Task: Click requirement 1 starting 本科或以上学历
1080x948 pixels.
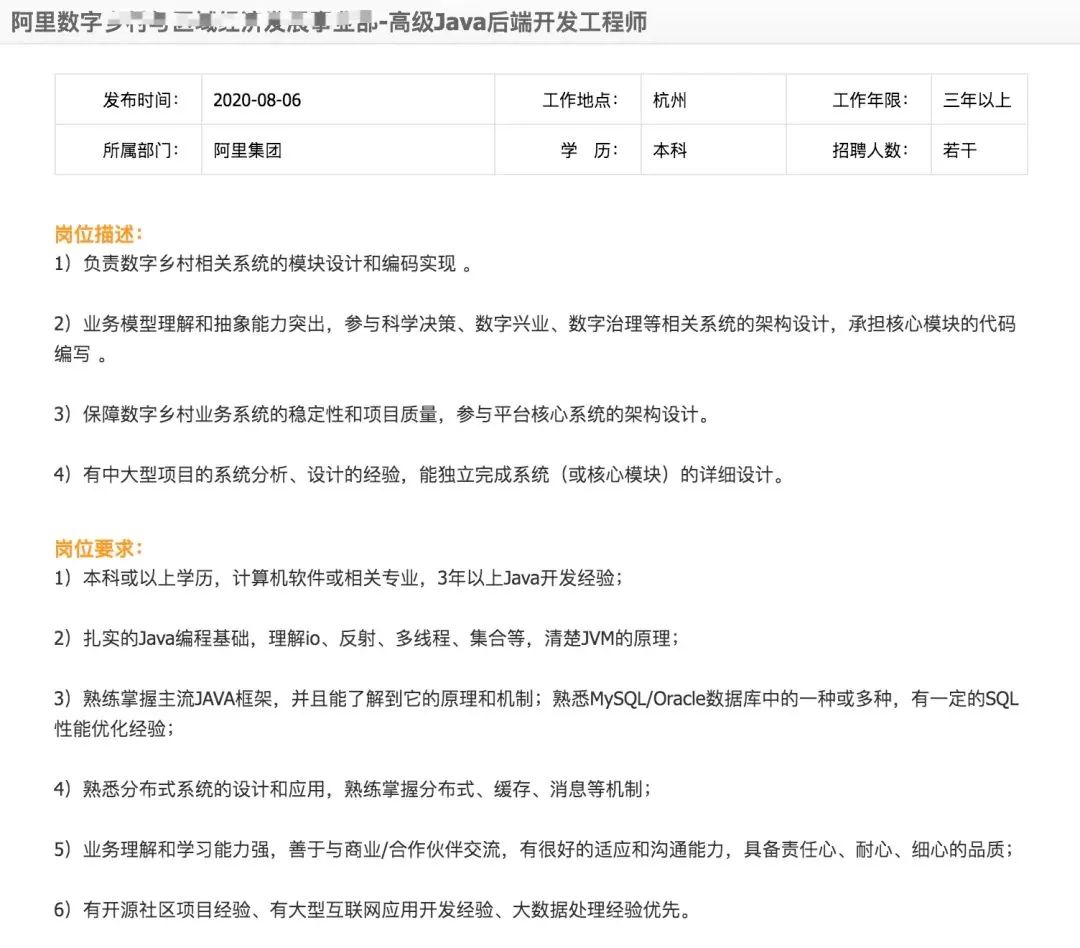Action: pos(338,578)
